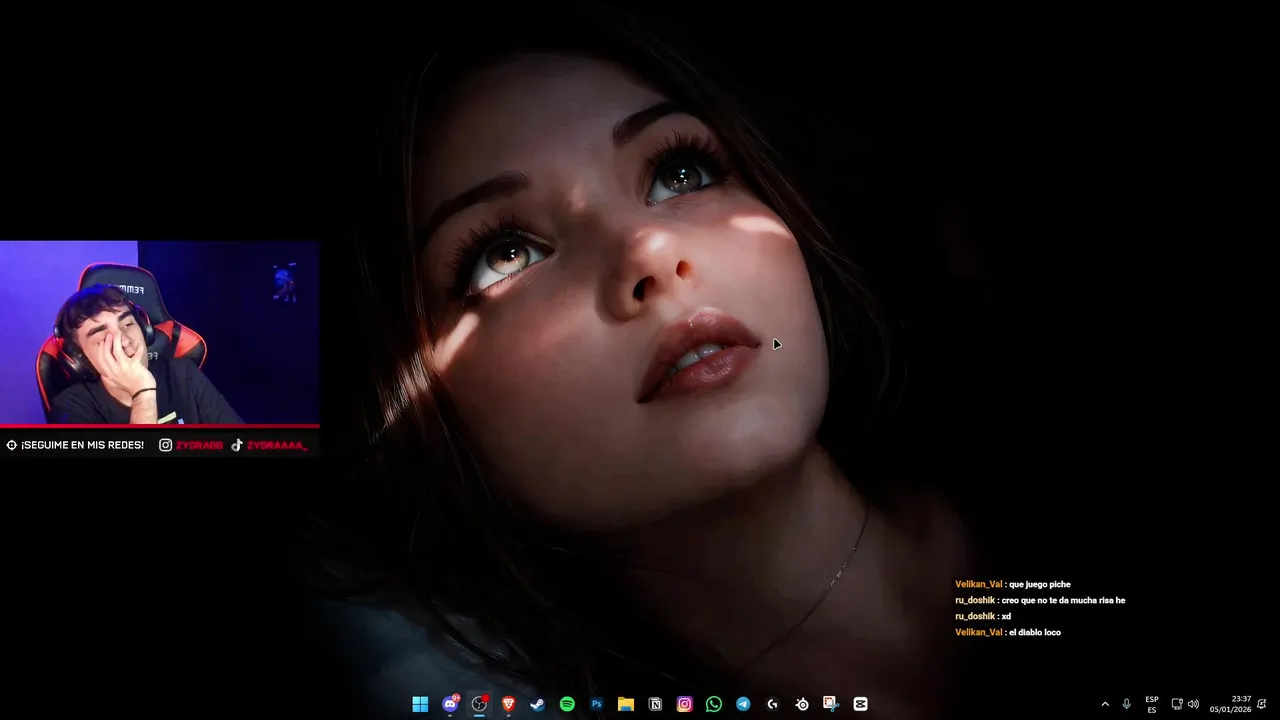
Task: Show hidden system tray icons
Action: coord(1105,704)
